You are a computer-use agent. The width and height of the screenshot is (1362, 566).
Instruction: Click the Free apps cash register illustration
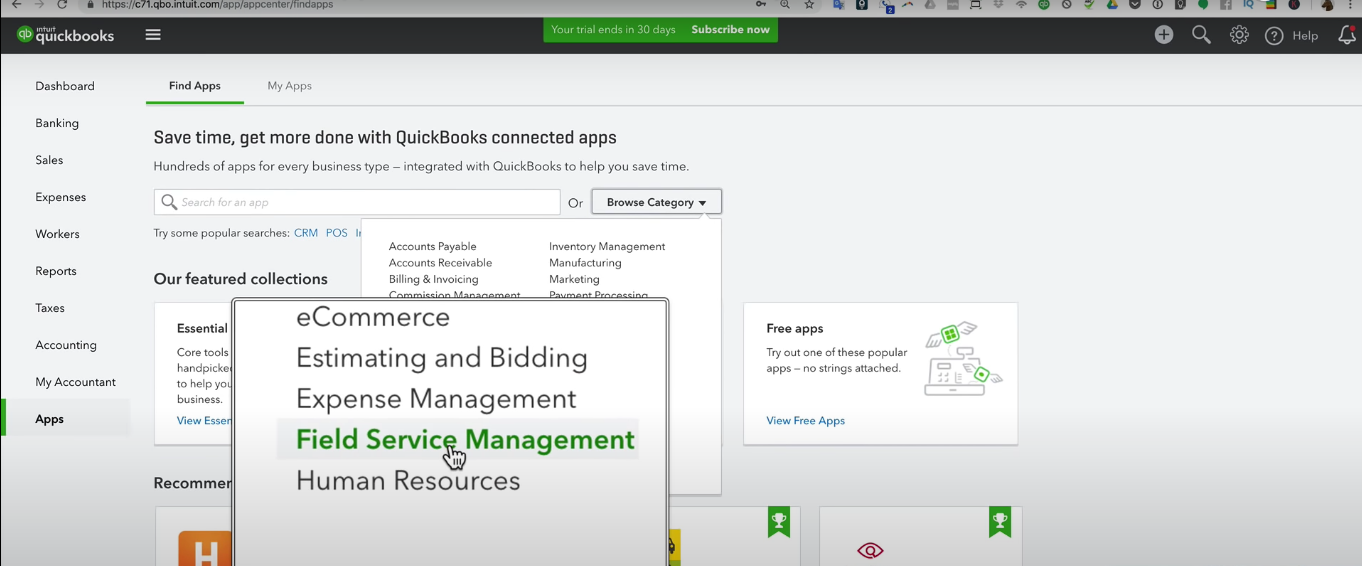[x=962, y=359]
